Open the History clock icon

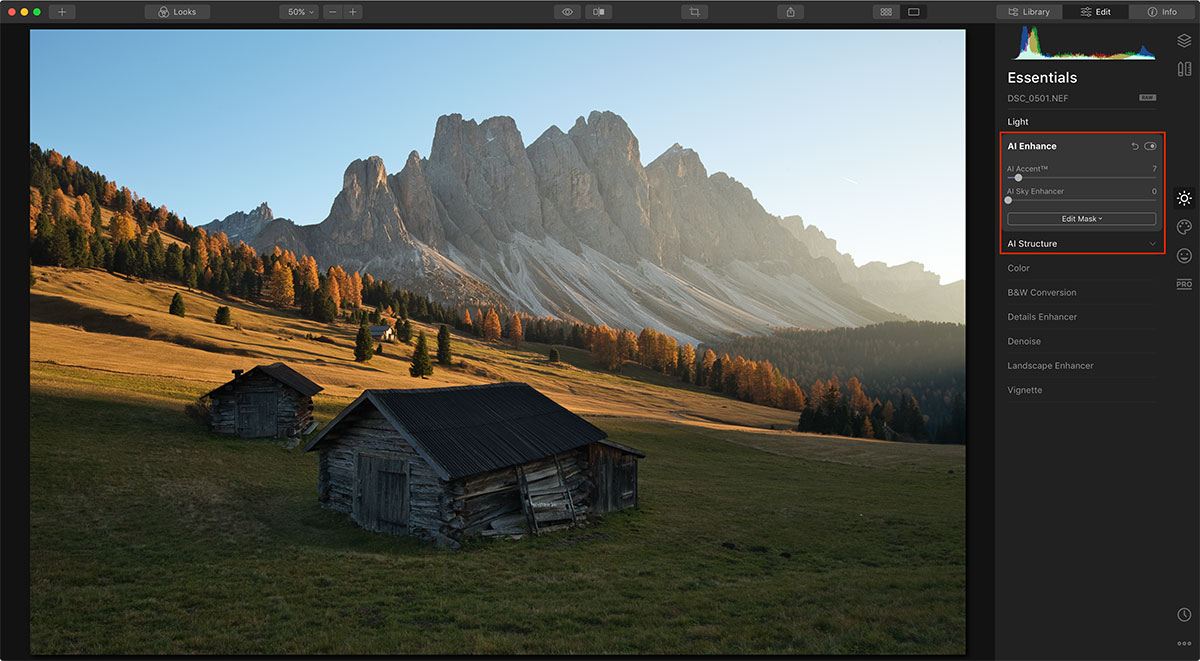coord(1184,614)
